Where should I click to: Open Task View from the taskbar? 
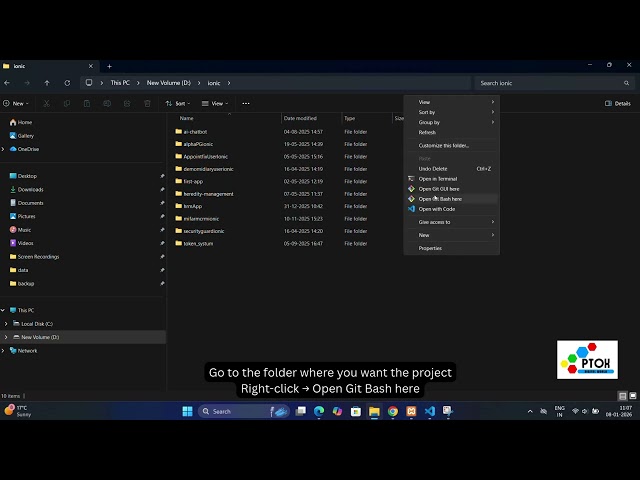pyautogui.click(x=301, y=411)
